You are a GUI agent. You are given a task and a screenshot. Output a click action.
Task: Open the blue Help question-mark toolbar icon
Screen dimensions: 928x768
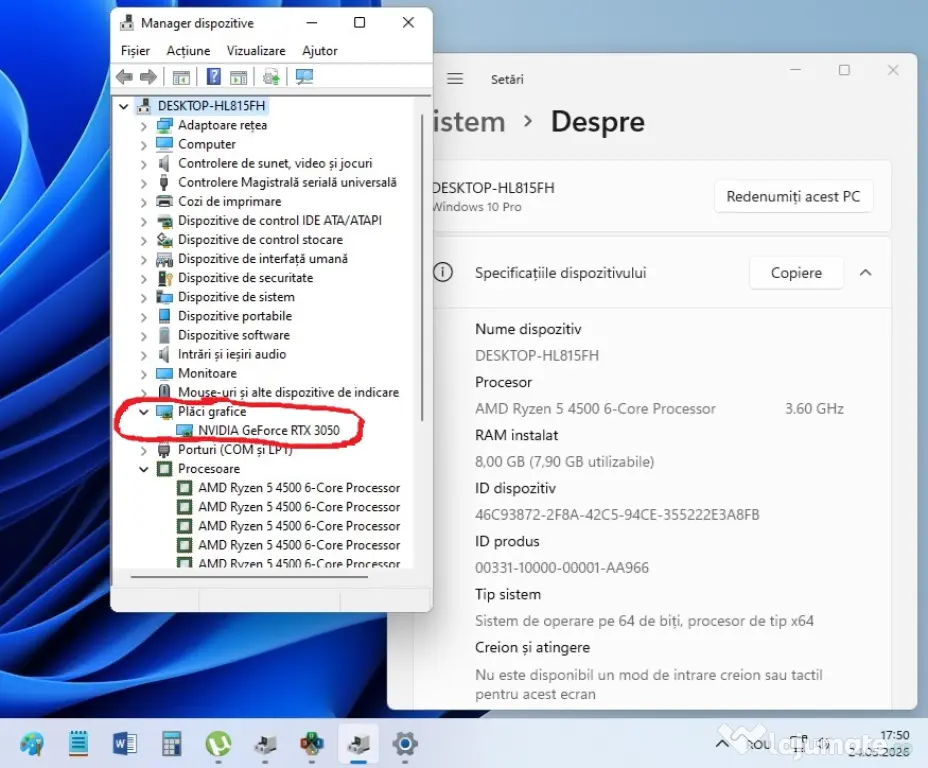(214, 76)
